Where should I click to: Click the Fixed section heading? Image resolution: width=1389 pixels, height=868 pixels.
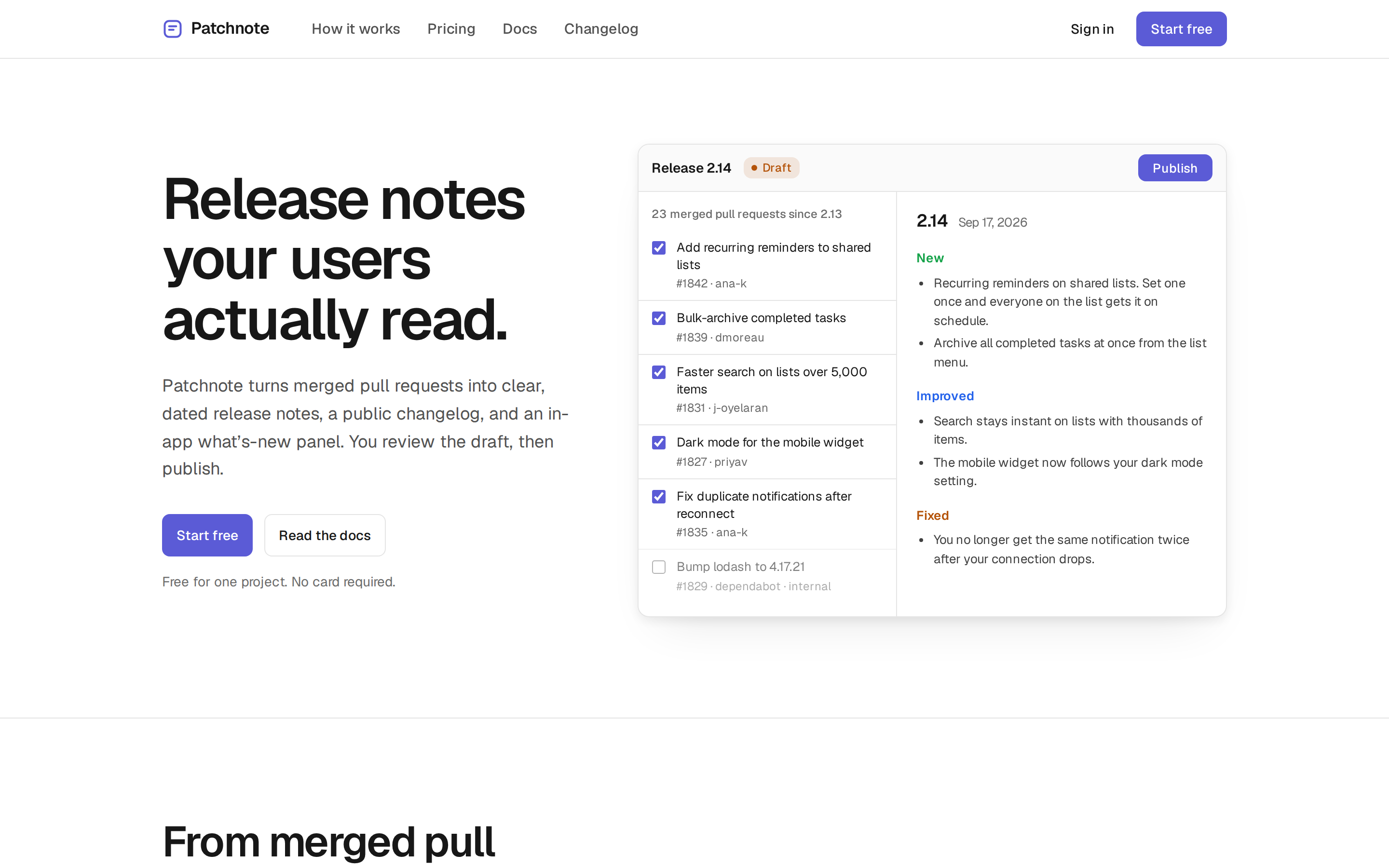(x=932, y=515)
